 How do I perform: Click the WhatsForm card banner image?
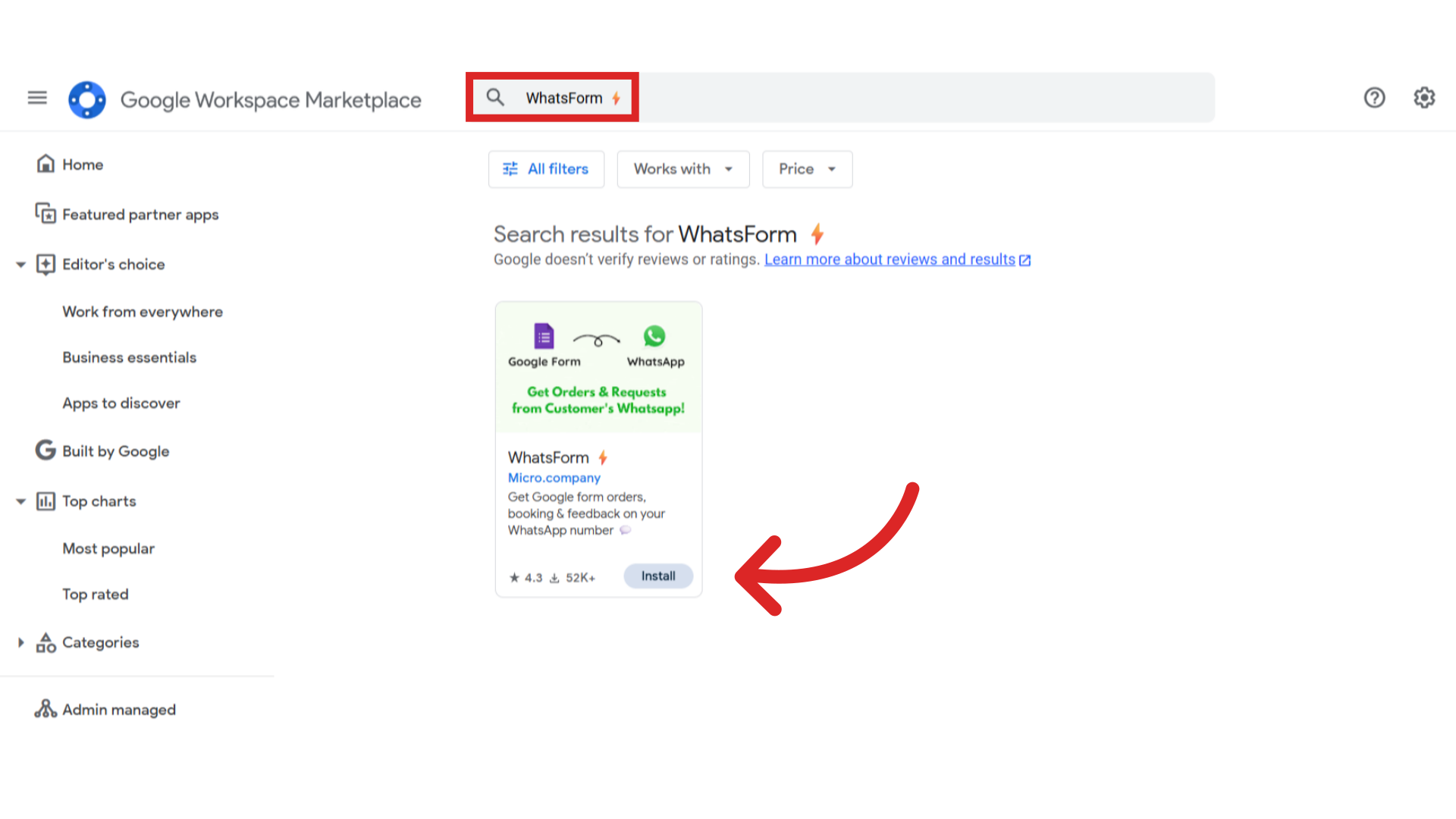598,368
